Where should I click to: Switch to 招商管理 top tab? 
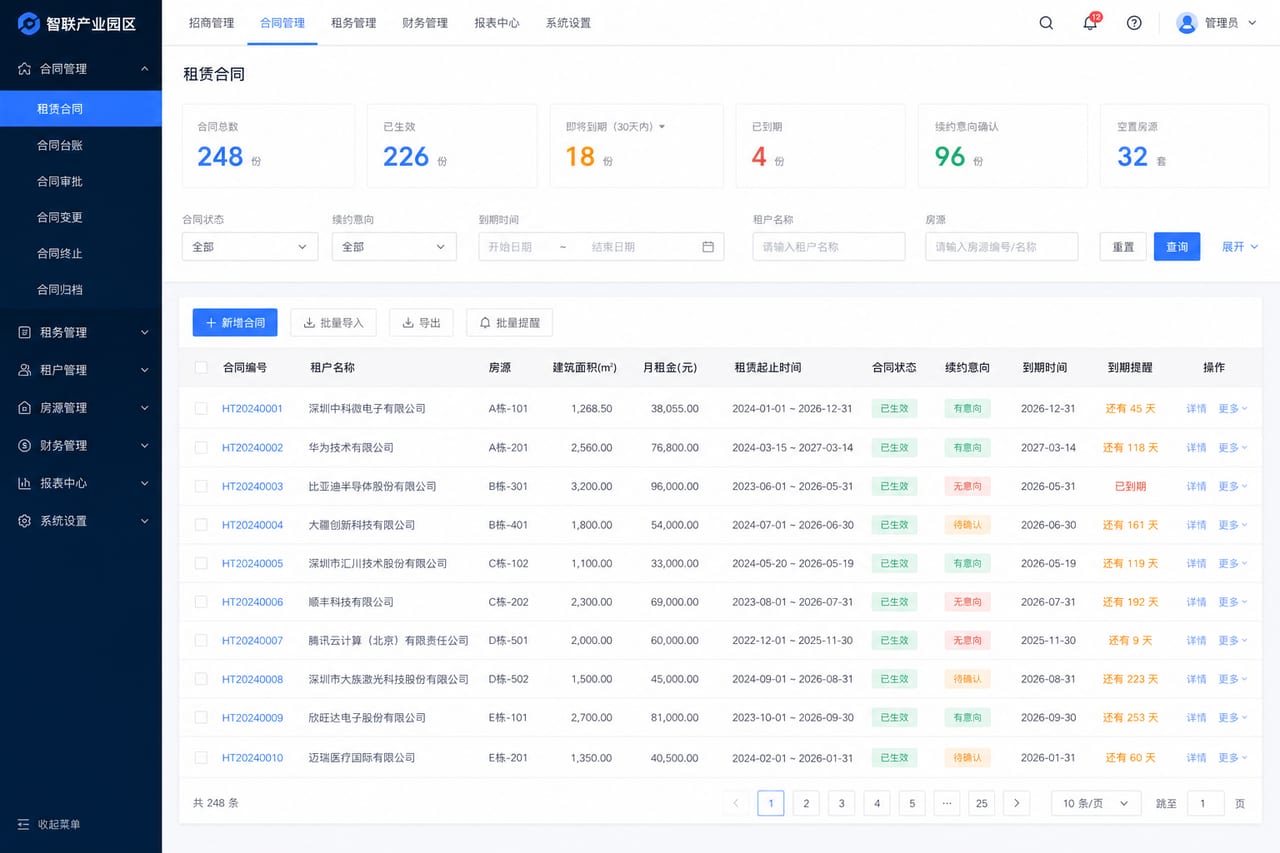(x=211, y=23)
